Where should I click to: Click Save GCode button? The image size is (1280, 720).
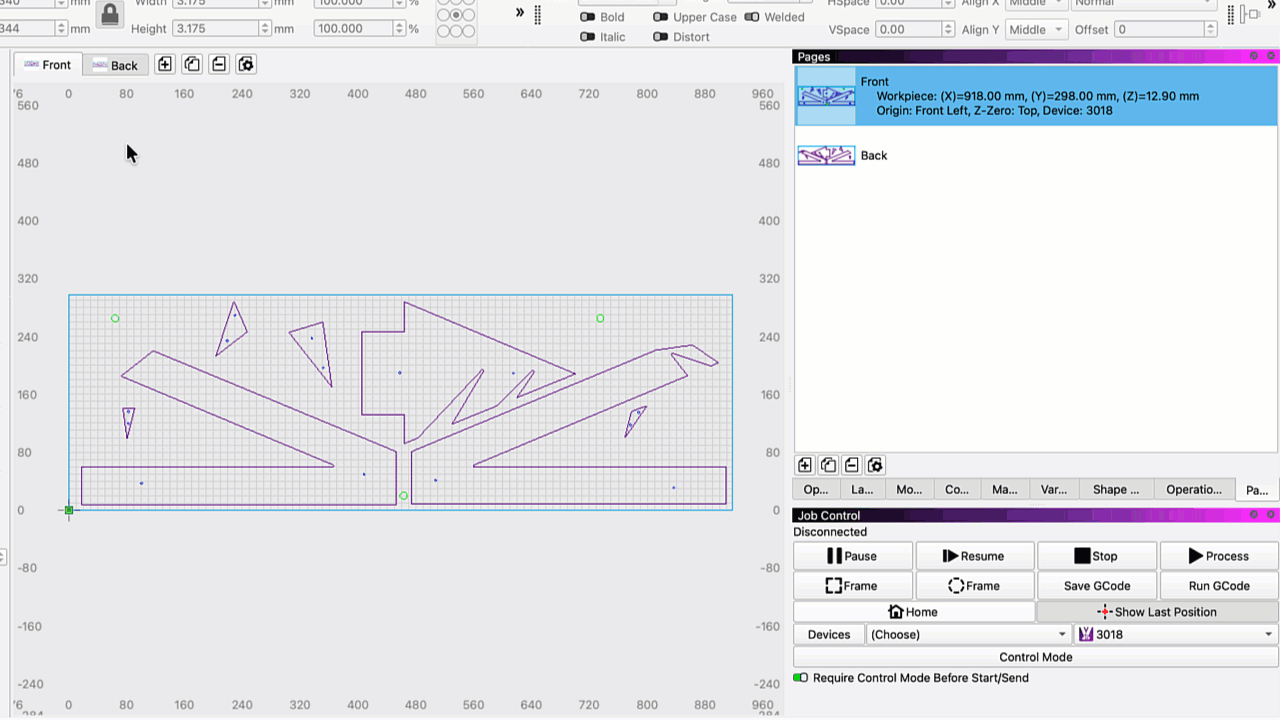click(1097, 586)
